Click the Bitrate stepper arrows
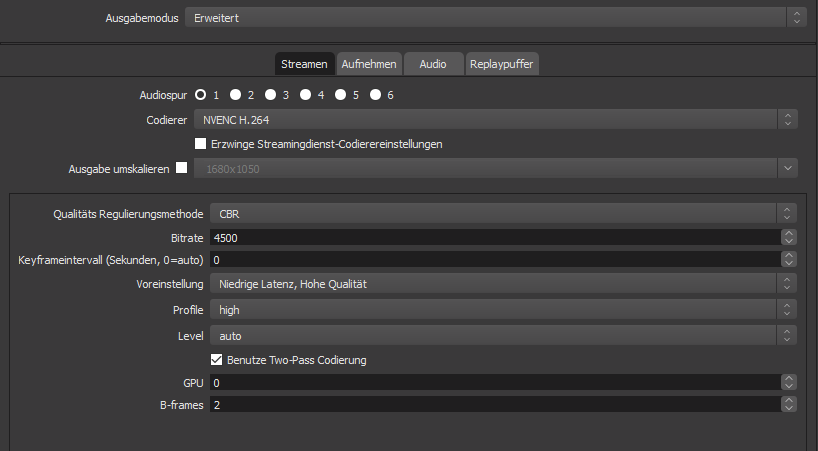 pyautogui.click(x=789, y=237)
